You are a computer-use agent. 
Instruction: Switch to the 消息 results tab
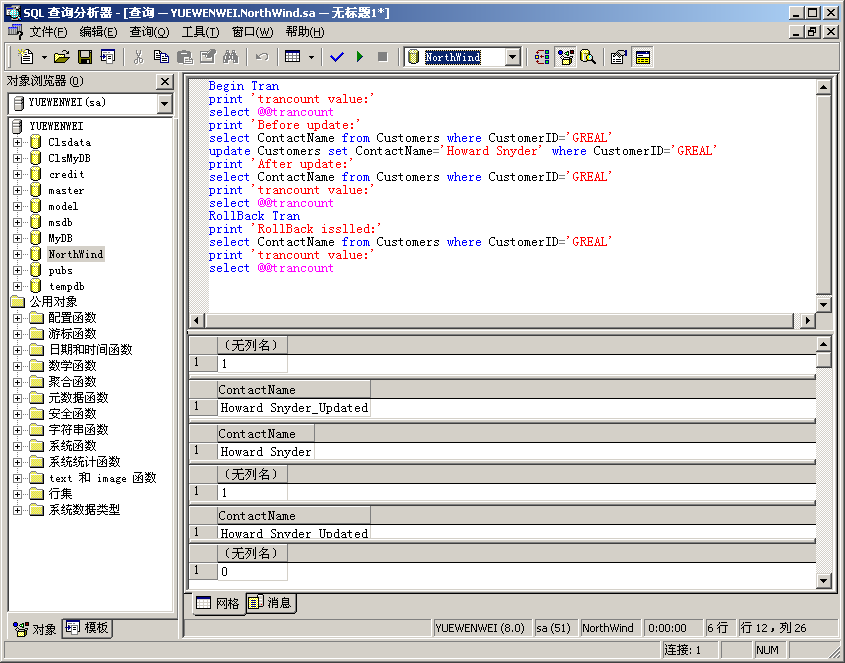click(x=270, y=603)
